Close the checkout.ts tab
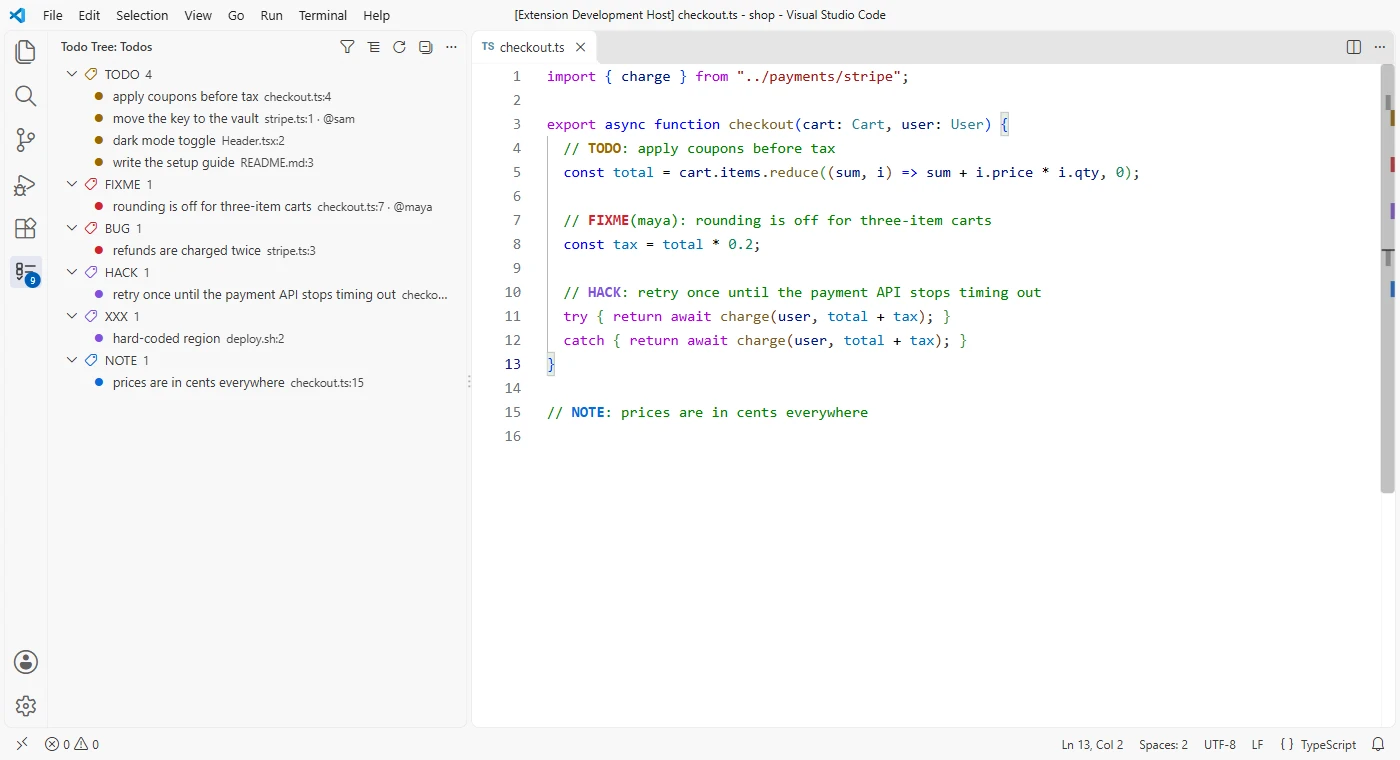This screenshot has height=760, width=1400. (580, 47)
